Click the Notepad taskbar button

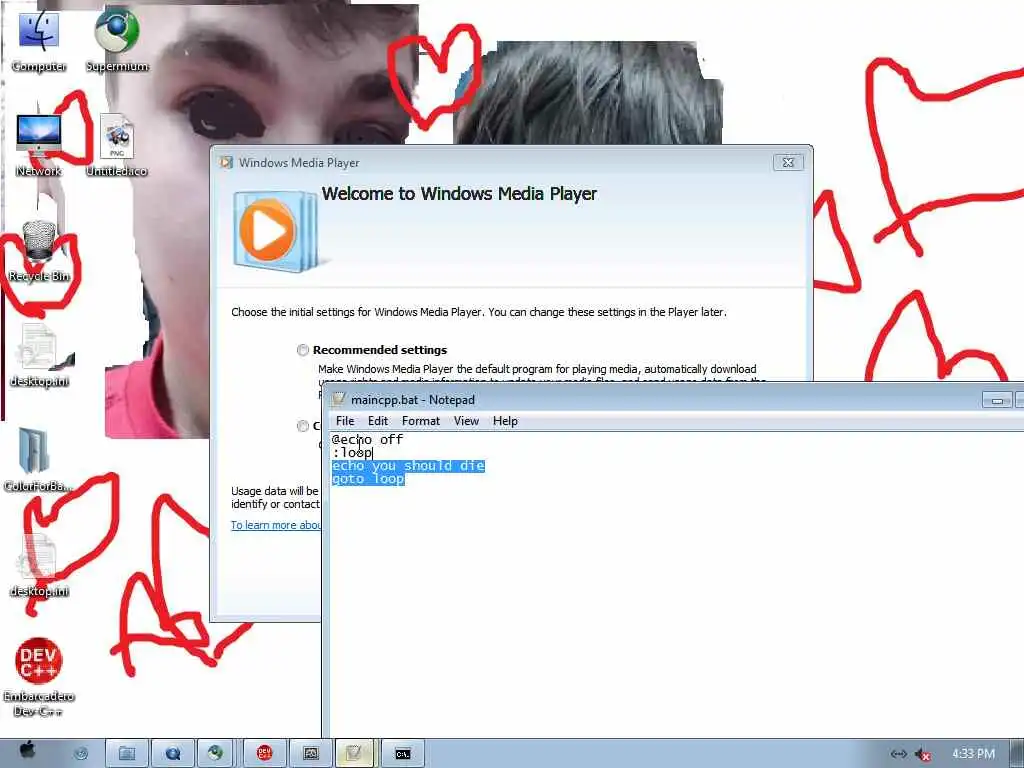pyautogui.click(x=354, y=754)
